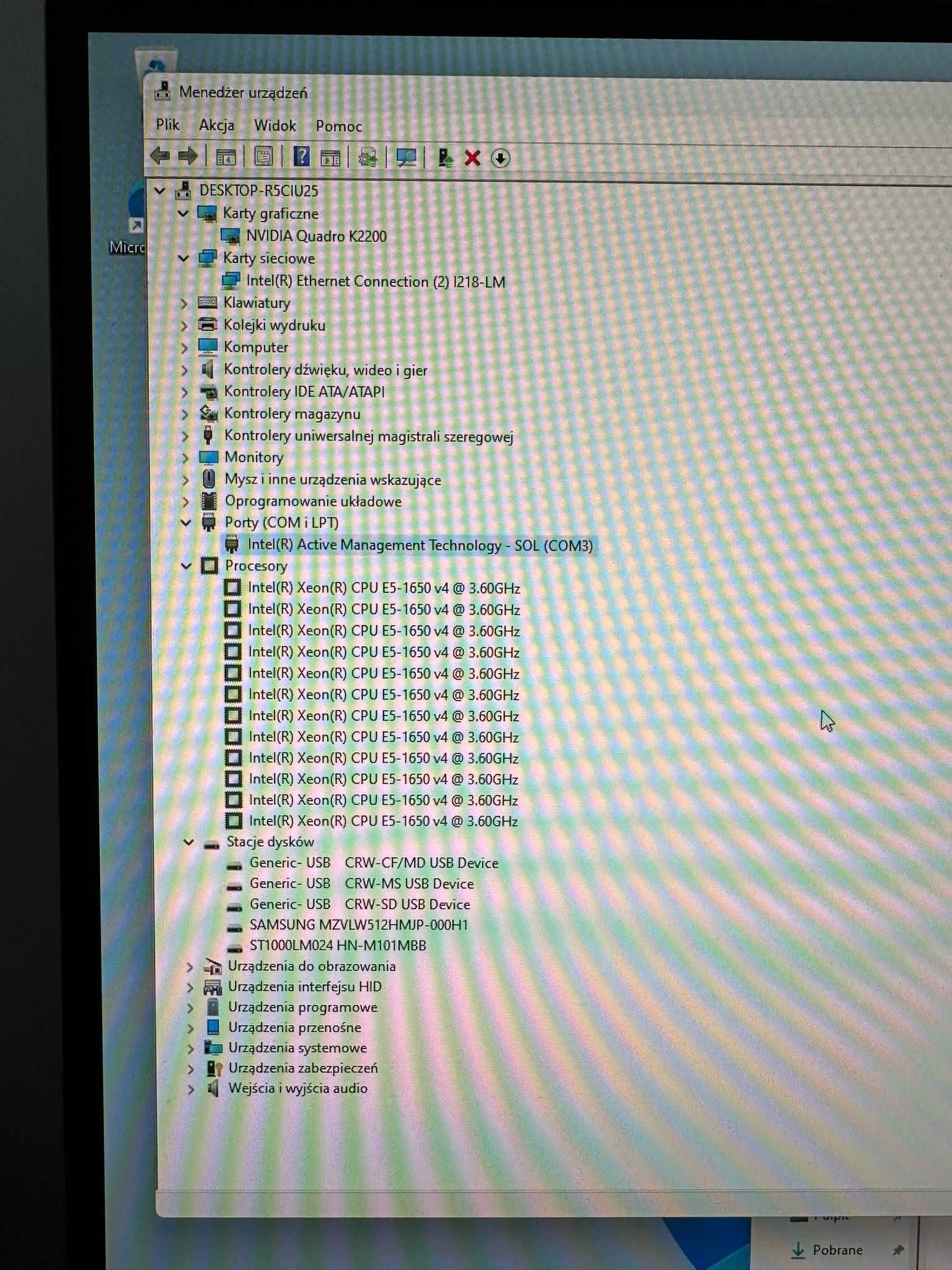
Task: Expand Mysz i inne urządzenia wskazujące
Action: 186,479
